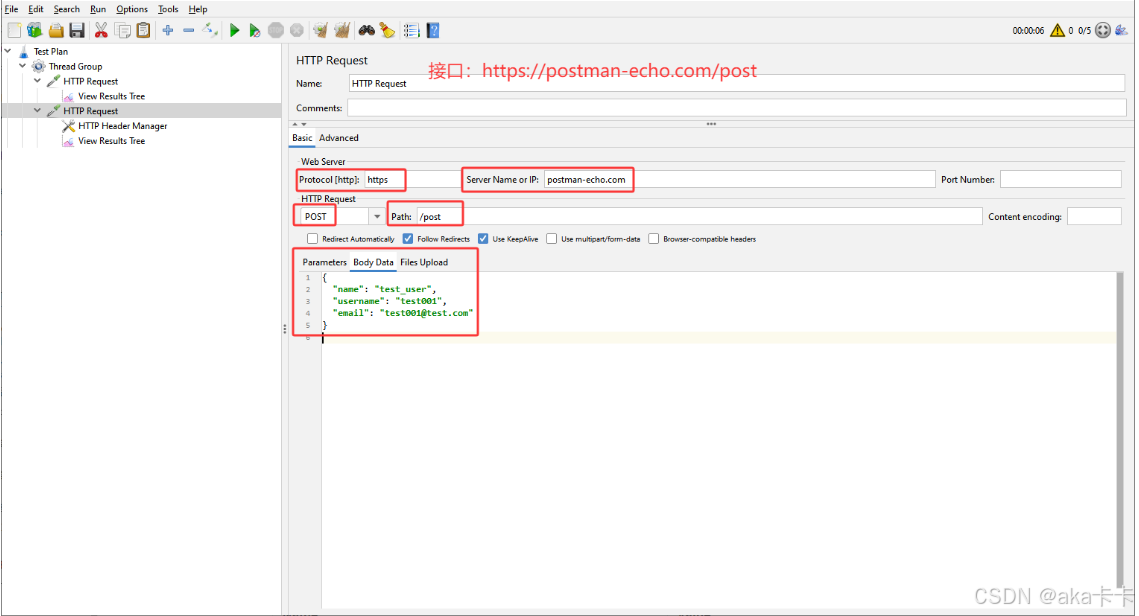Select HTTP Header Manager in the tree
The width and height of the screenshot is (1139, 616).
click(x=122, y=126)
